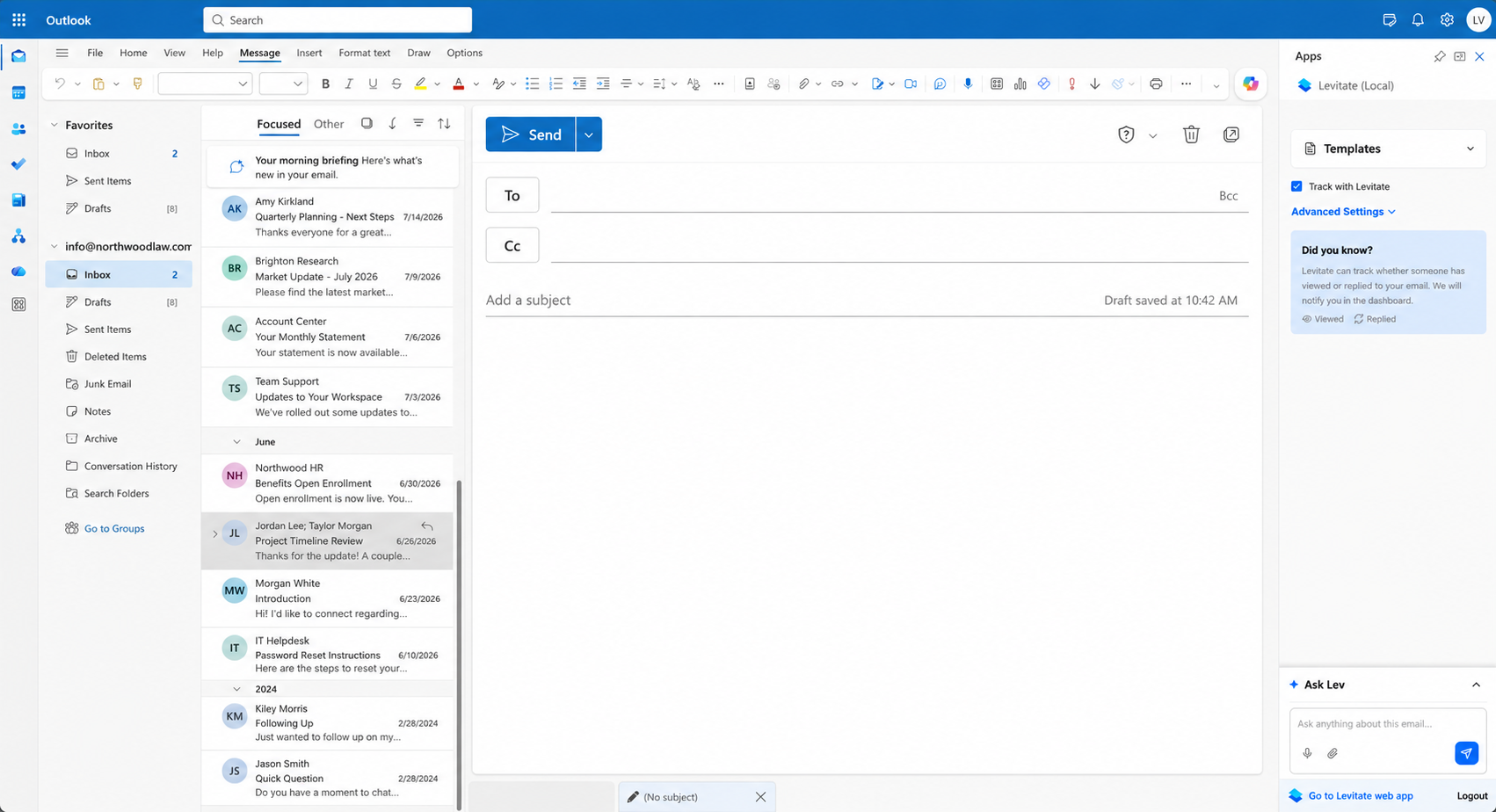Discard the draft with the trash icon

coord(1191,134)
